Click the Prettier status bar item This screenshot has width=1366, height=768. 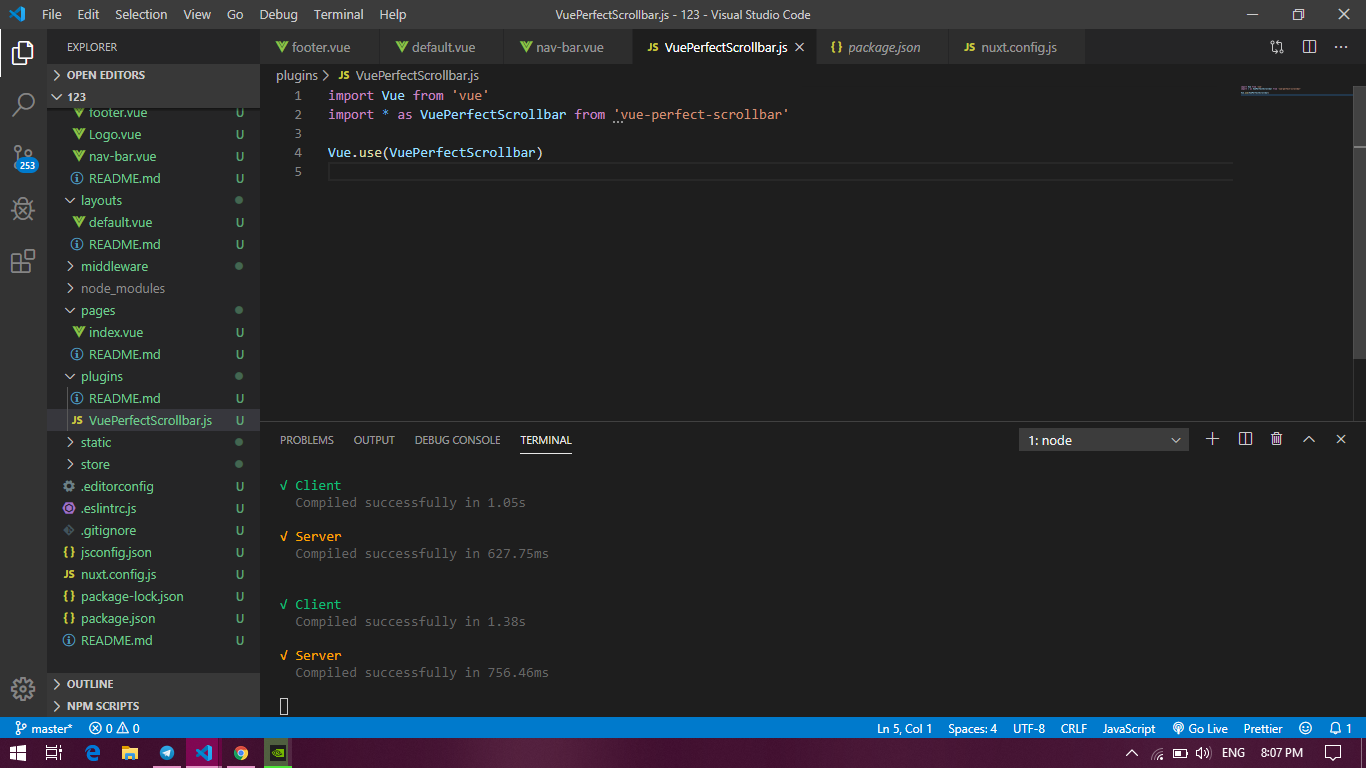1263,729
